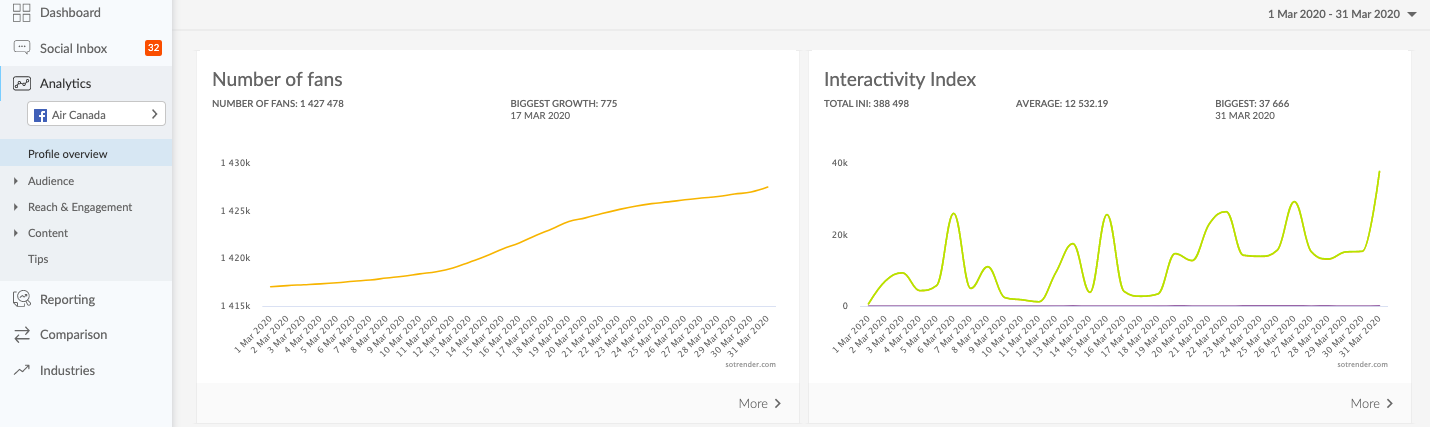Open the Air Canada profile selector
The height and width of the screenshot is (427, 1430).
point(97,115)
